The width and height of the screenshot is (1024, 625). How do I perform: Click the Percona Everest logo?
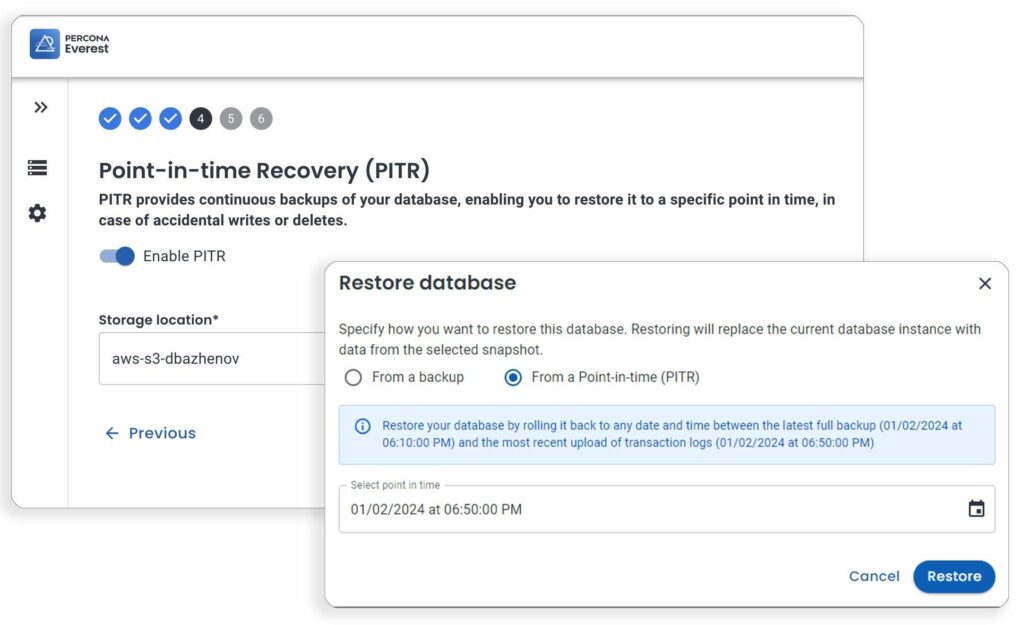[69, 44]
